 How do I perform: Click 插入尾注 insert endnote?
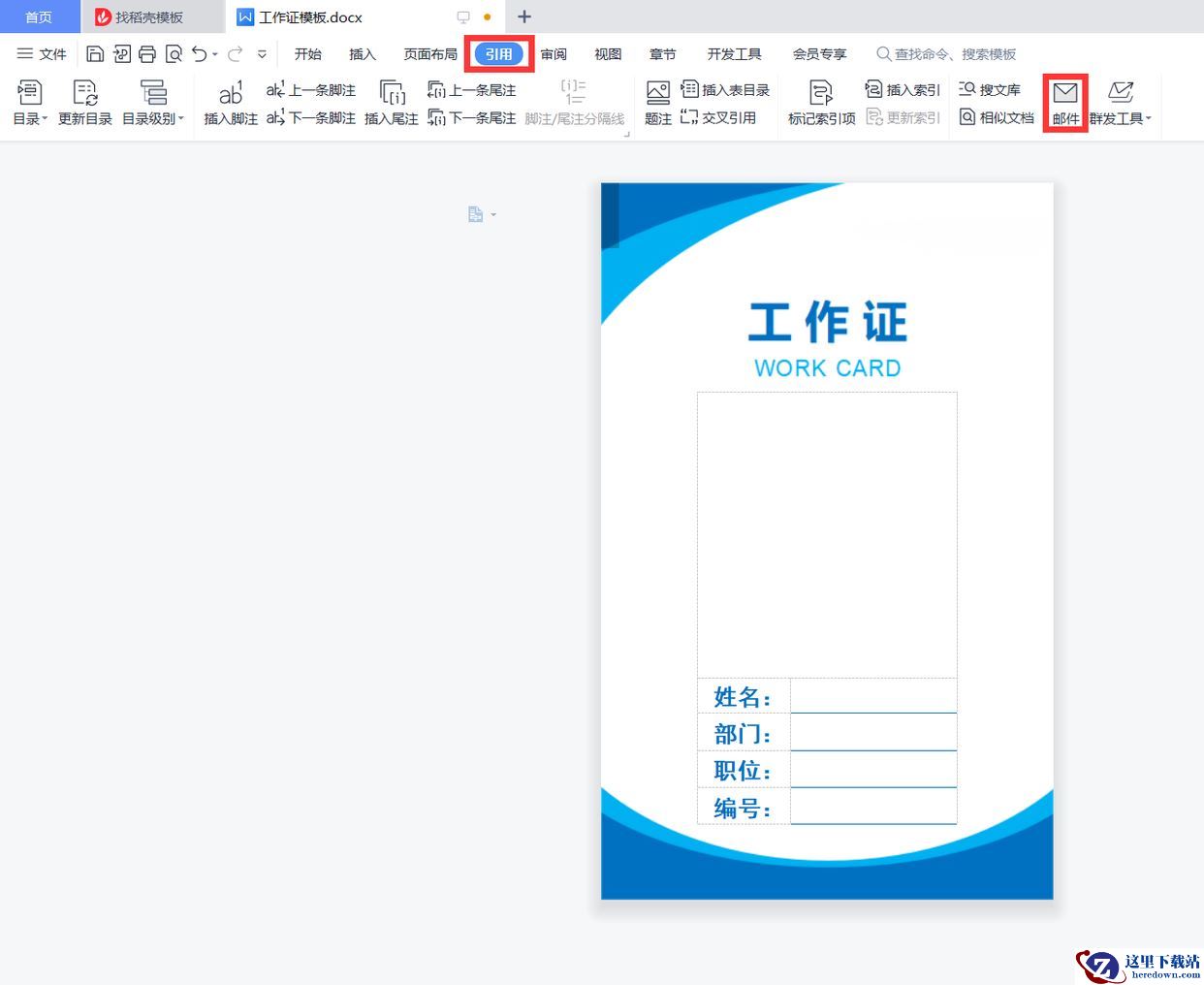392,104
